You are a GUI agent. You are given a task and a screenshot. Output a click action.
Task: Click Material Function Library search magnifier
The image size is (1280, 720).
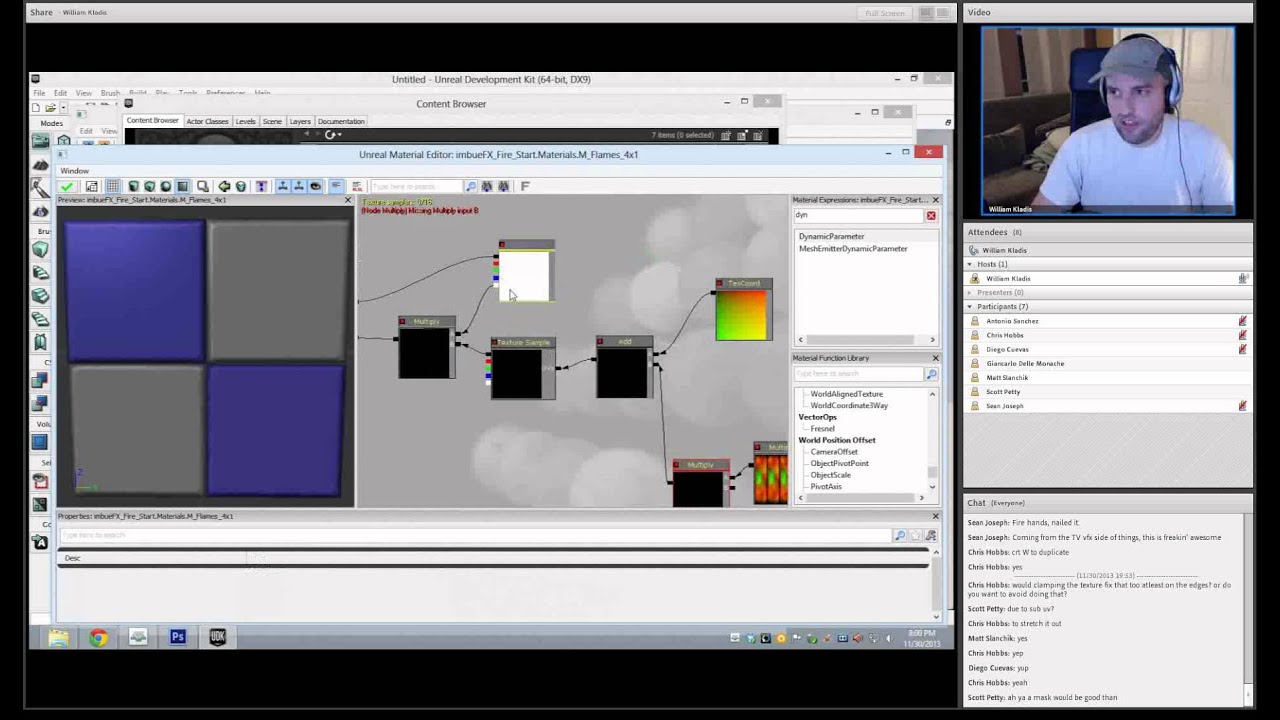click(931, 374)
